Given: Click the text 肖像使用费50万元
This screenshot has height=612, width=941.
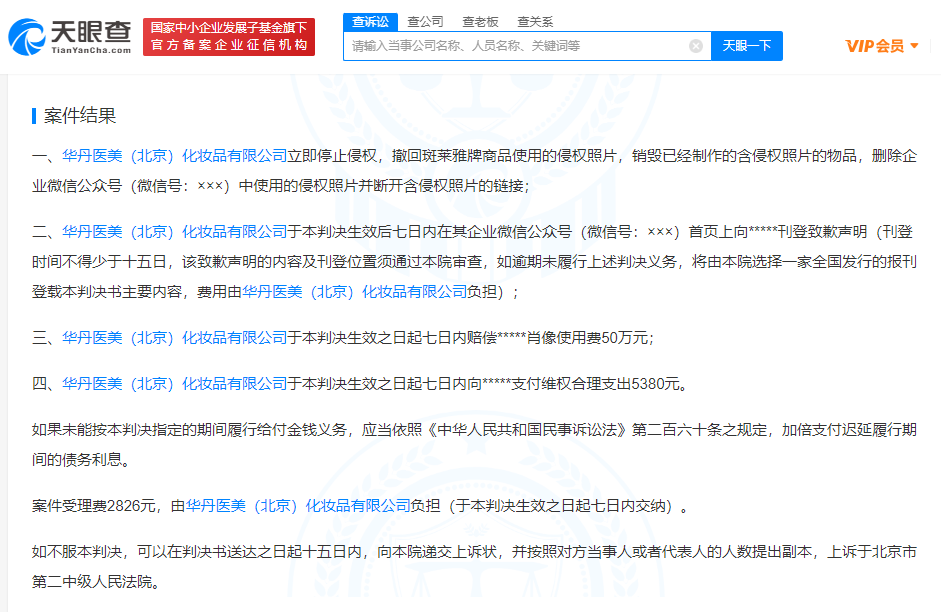Looking at the screenshot, I should tap(587, 338).
